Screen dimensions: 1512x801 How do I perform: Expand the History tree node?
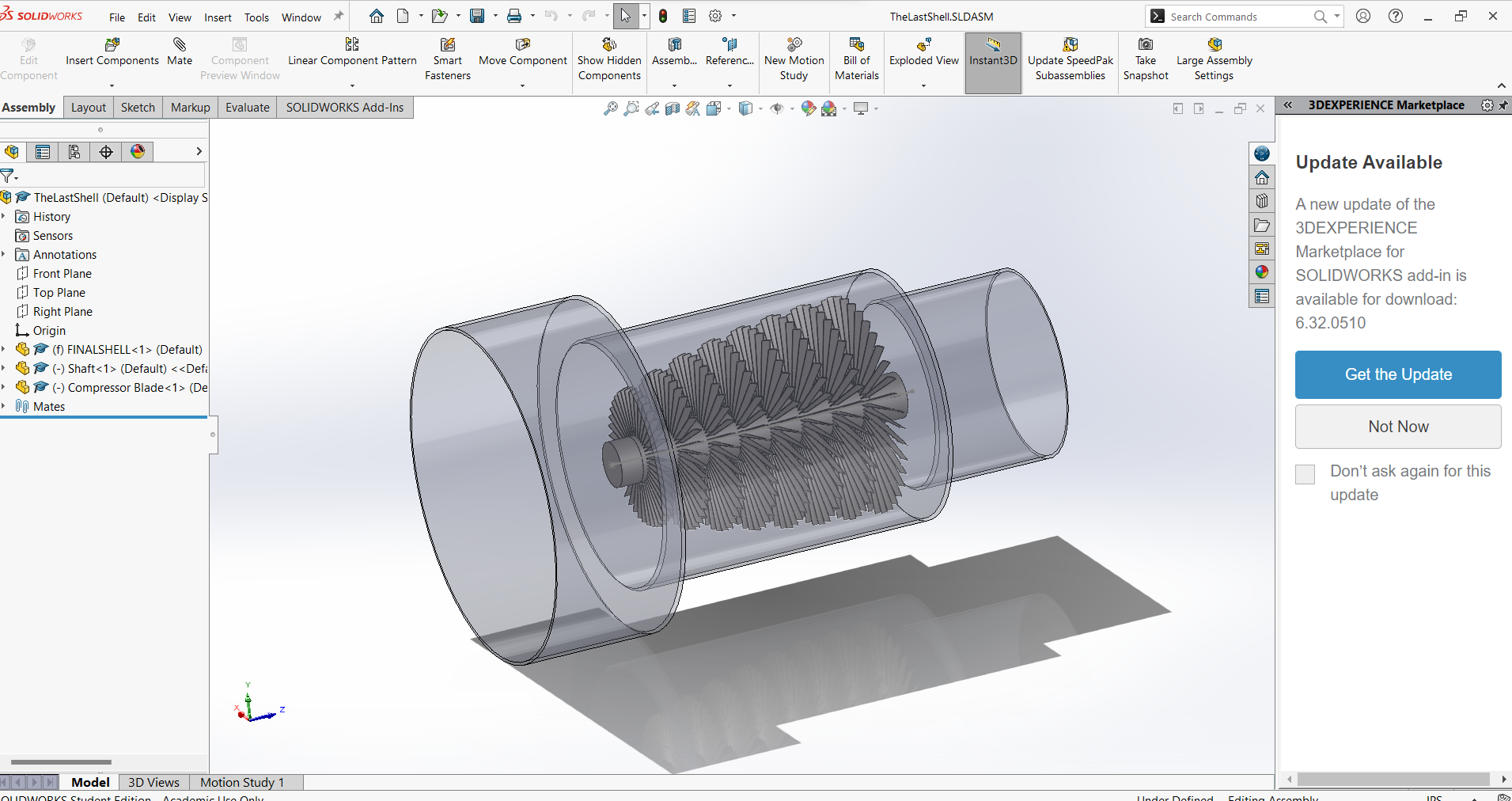tap(4, 216)
